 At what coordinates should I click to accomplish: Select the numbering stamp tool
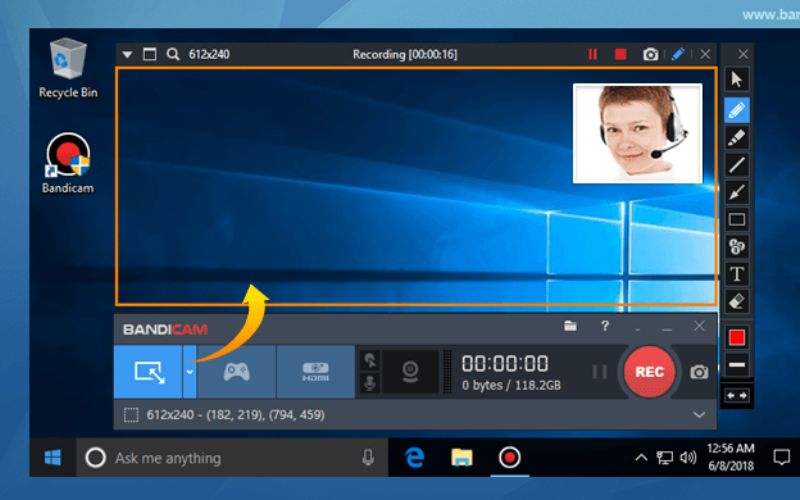click(737, 247)
